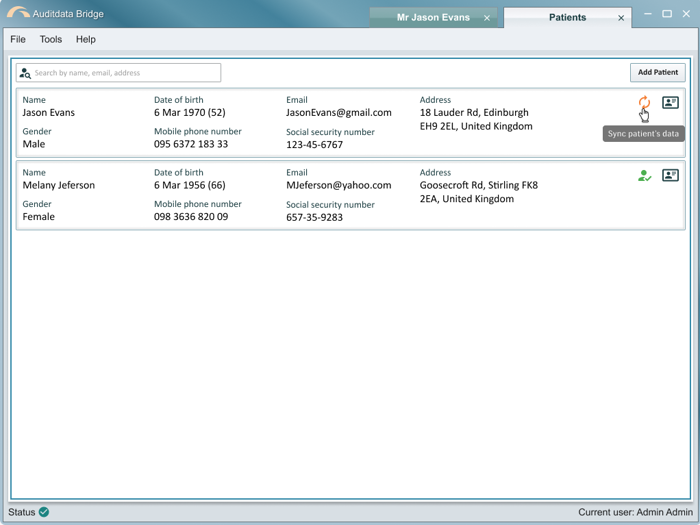
Task: Close the Patients tab
Action: click(x=621, y=18)
